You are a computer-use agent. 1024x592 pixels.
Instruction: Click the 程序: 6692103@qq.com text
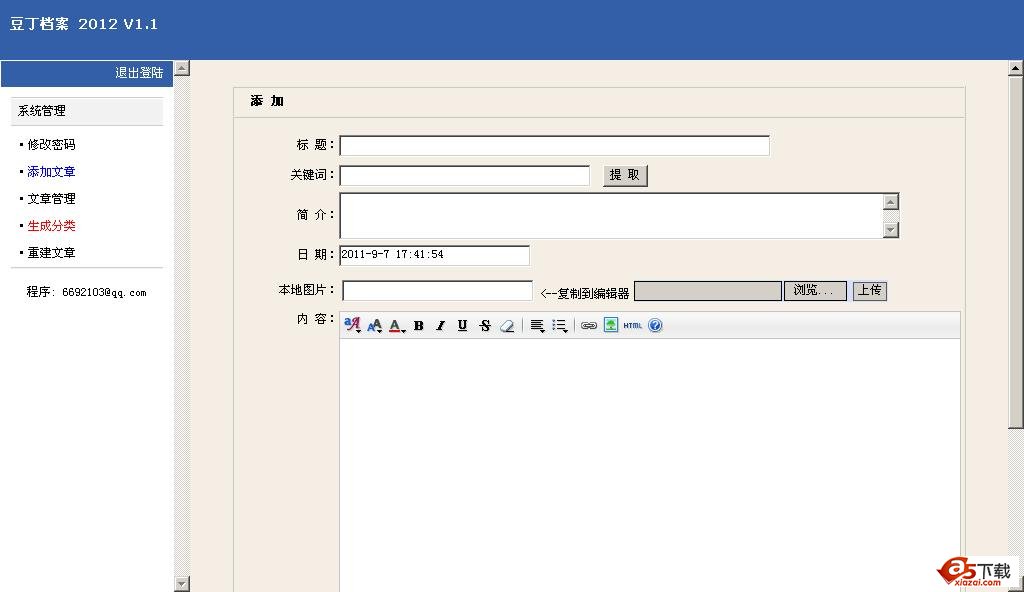[x=86, y=292]
